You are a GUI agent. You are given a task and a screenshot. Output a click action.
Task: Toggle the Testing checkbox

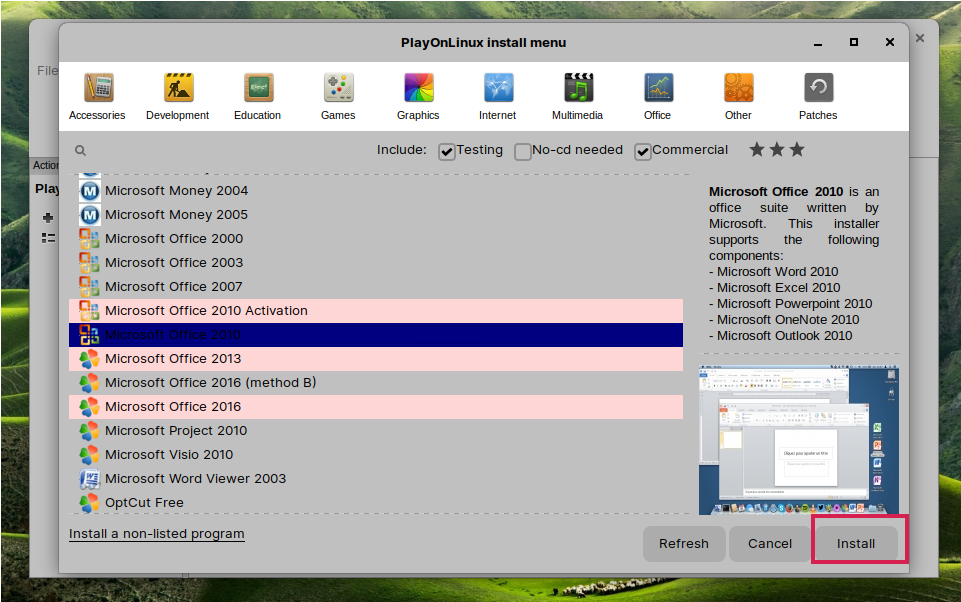[447, 151]
